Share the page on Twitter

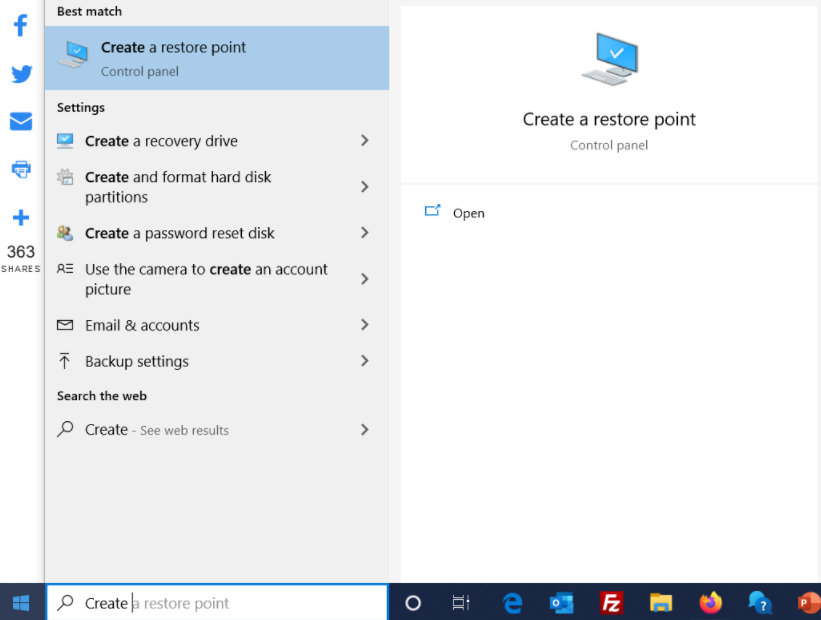point(20,73)
